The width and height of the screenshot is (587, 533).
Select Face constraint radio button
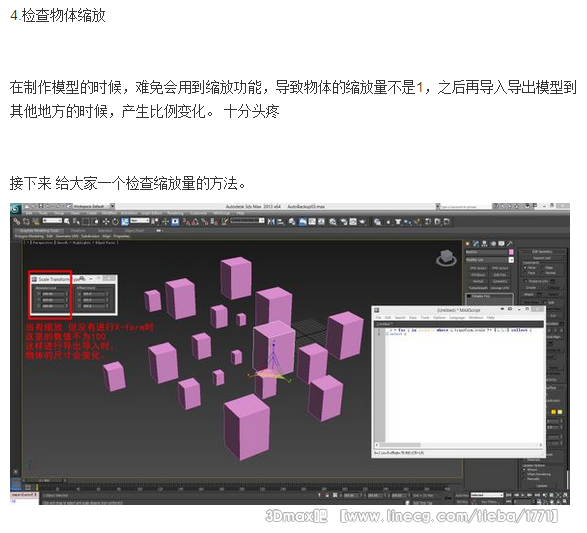click(x=525, y=273)
